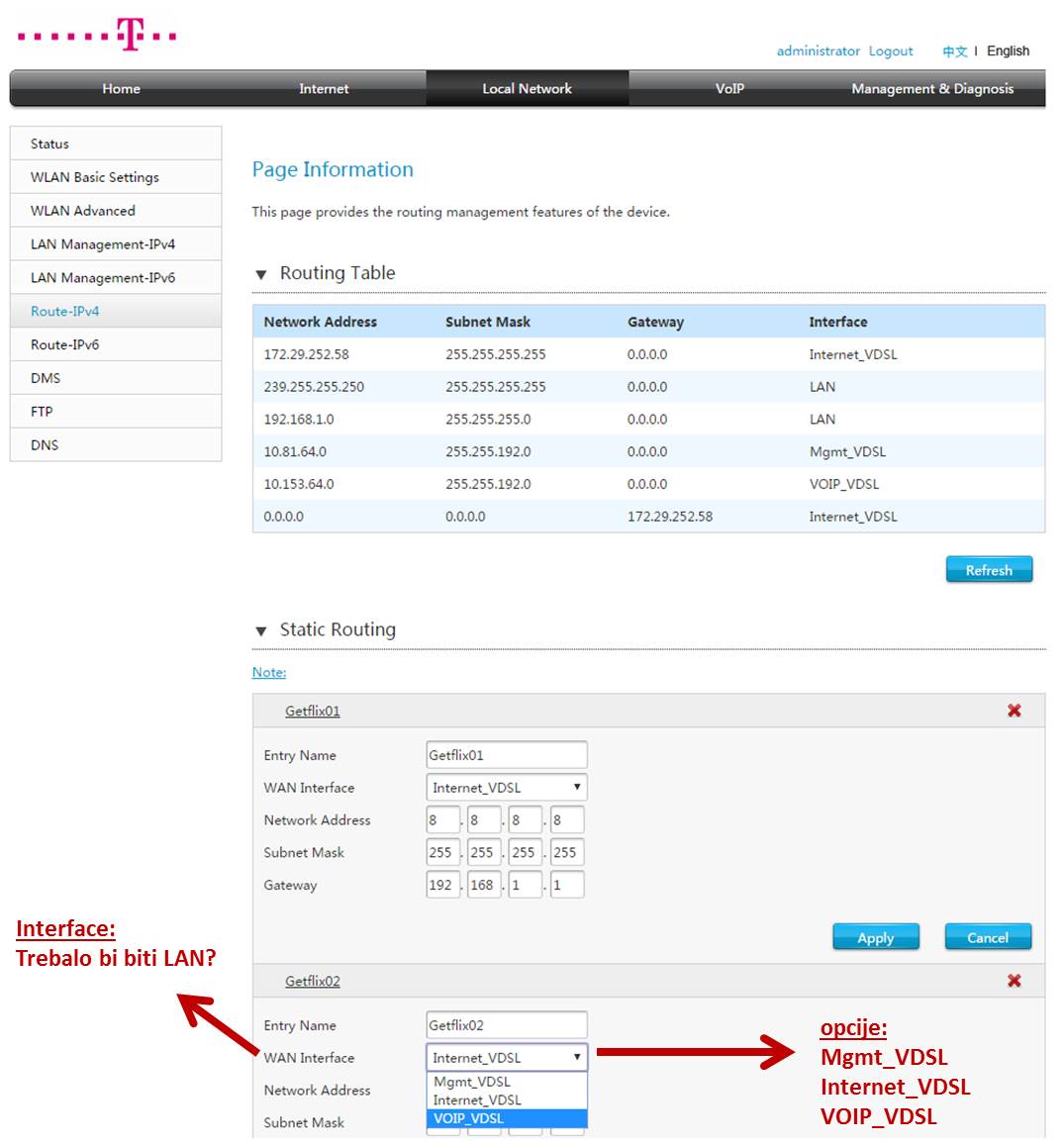Open the VoIP tab
Viewport: 1064px width, 1146px height.
[729, 89]
